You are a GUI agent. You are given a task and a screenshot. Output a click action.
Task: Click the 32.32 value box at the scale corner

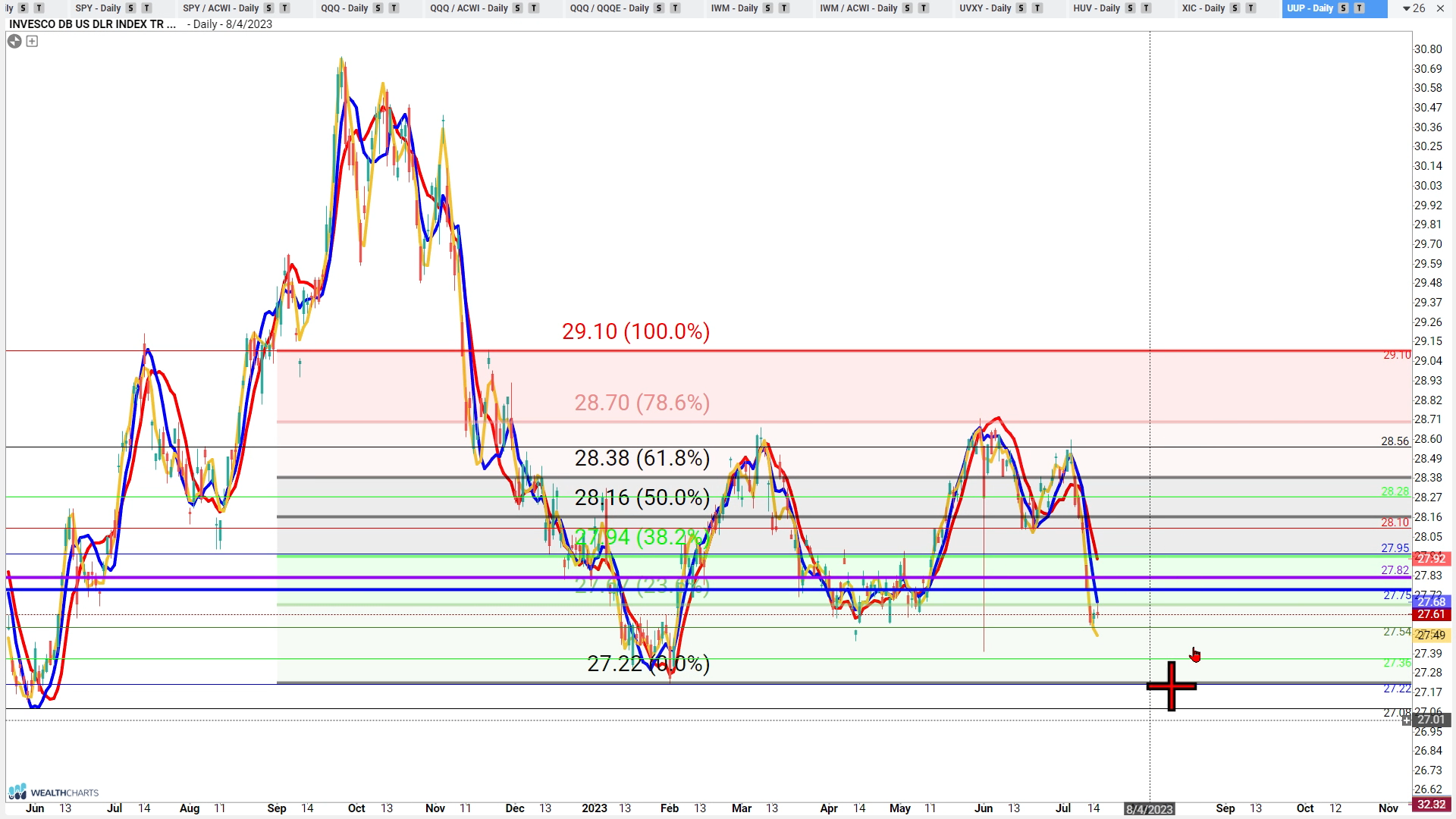(x=1432, y=805)
